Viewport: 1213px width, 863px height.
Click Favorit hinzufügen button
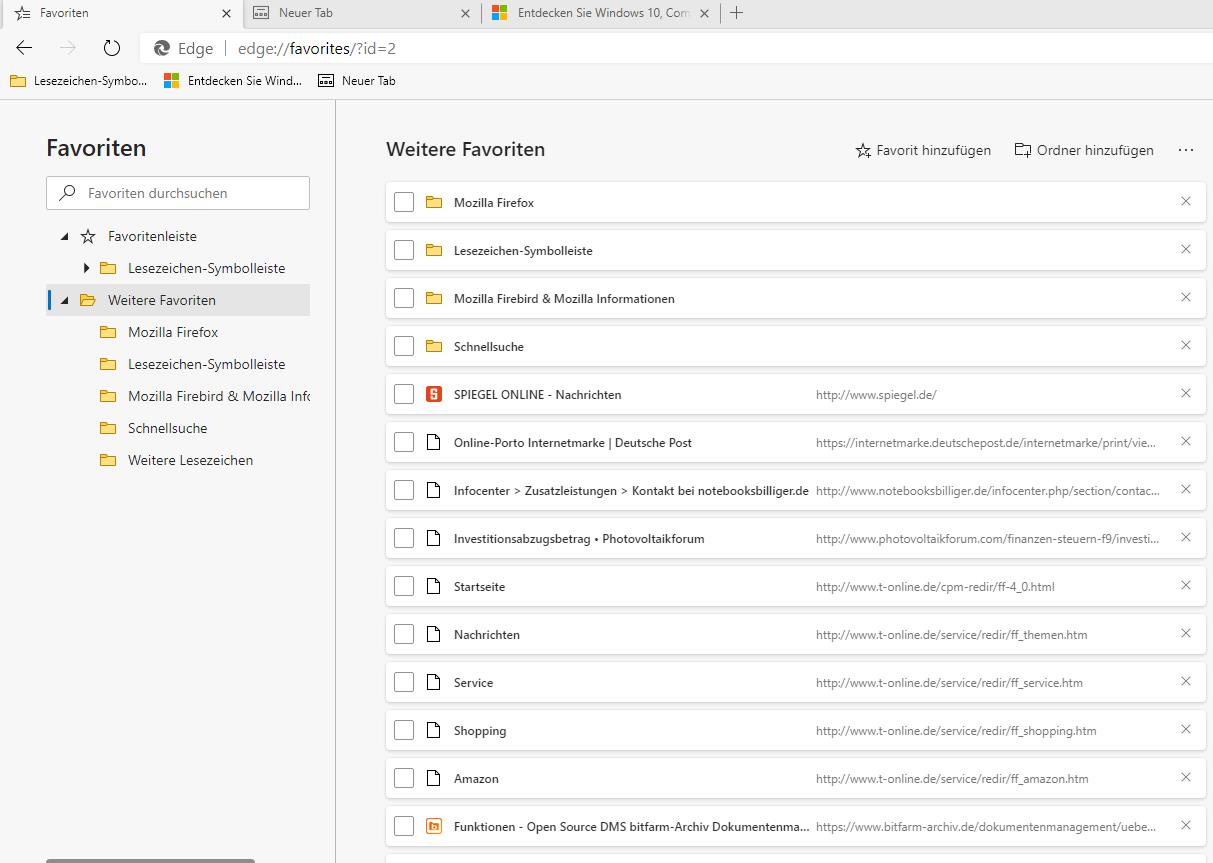point(923,150)
